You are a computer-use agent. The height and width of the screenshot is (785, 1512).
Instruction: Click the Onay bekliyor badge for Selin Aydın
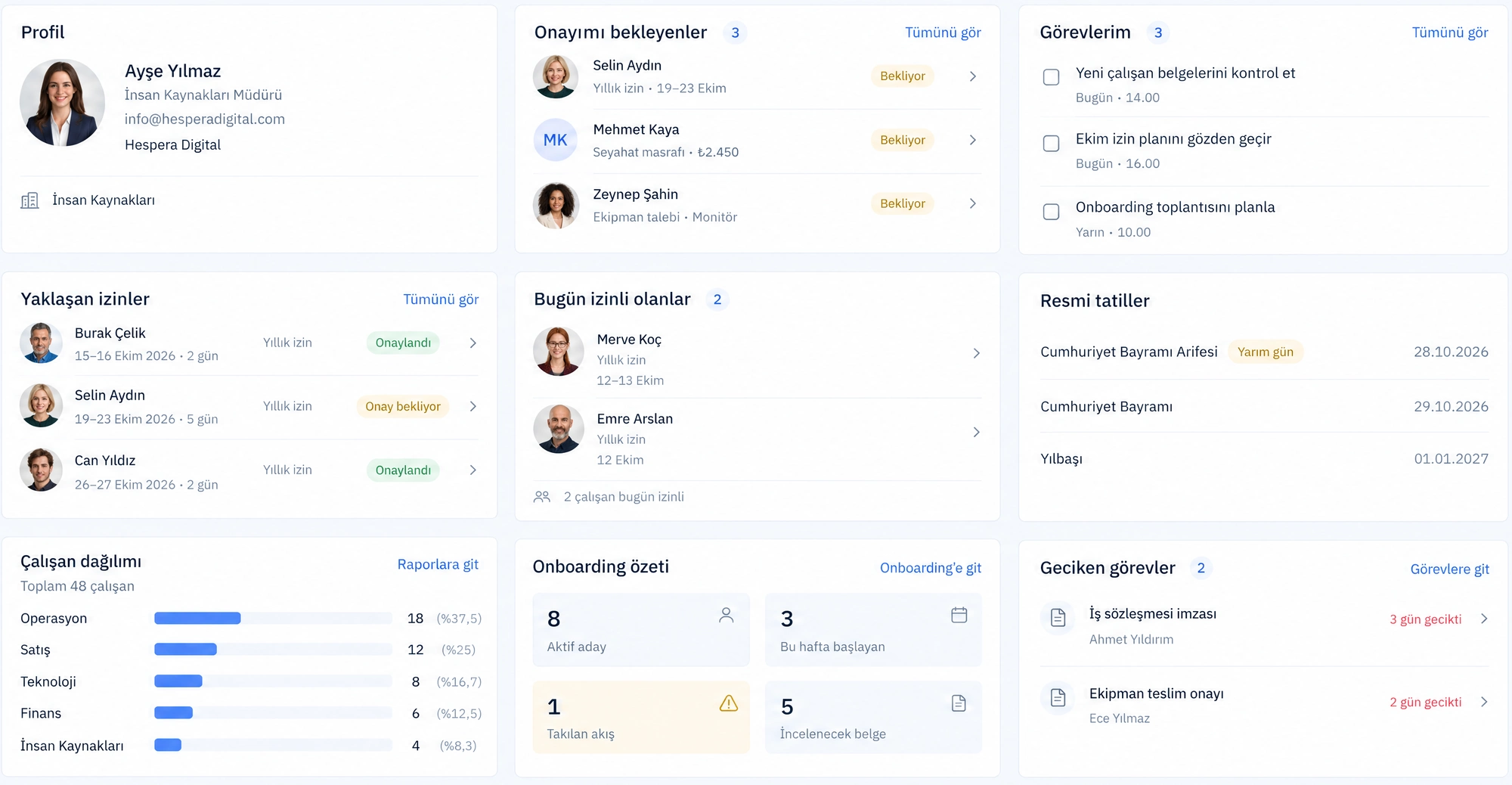403,407
